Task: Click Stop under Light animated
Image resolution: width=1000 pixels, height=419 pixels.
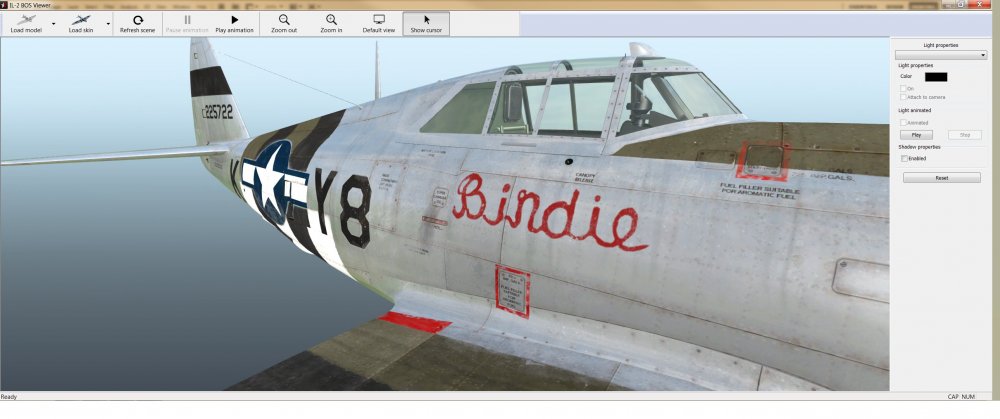Action: point(964,135)
